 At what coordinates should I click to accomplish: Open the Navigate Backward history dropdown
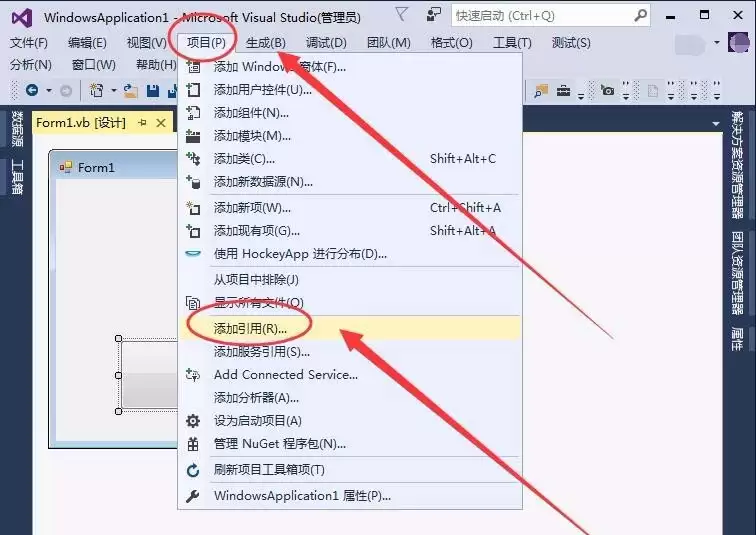click(49, 91)
